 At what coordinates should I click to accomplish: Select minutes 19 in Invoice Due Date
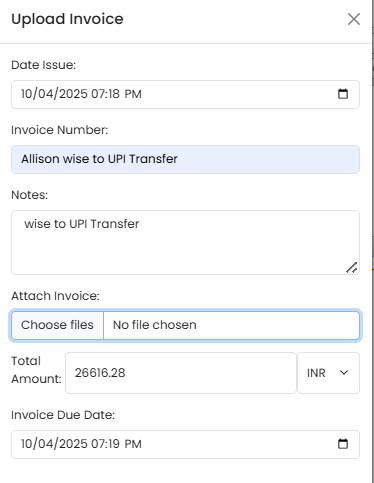114,444
